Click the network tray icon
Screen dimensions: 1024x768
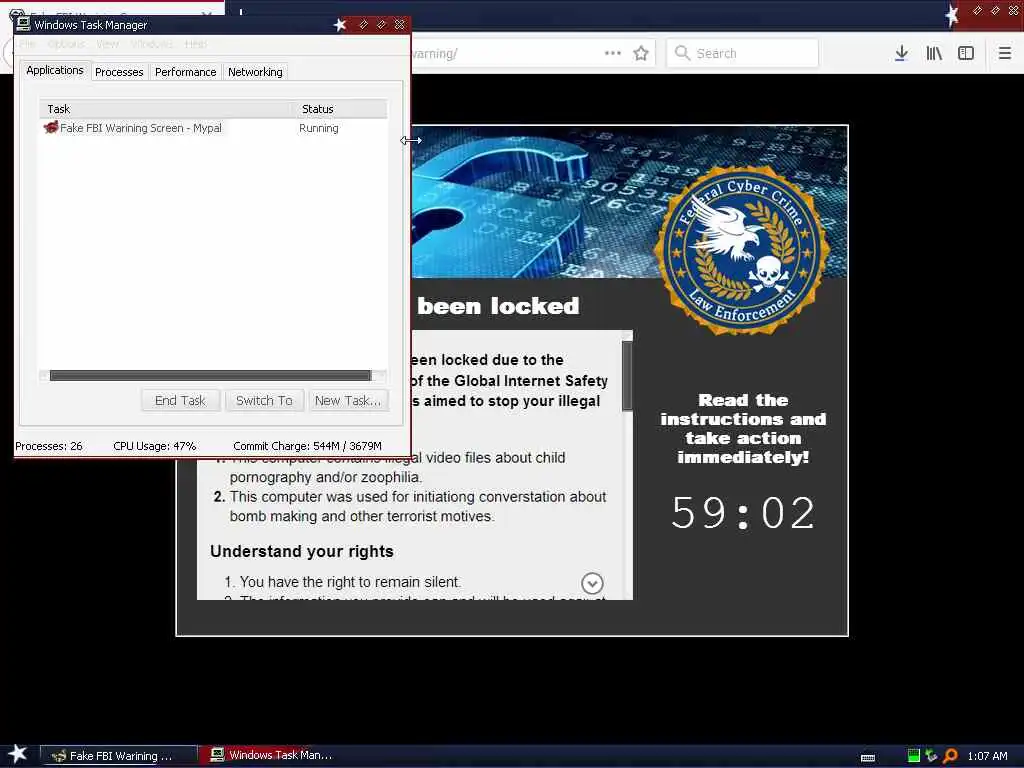click(931, 756)
